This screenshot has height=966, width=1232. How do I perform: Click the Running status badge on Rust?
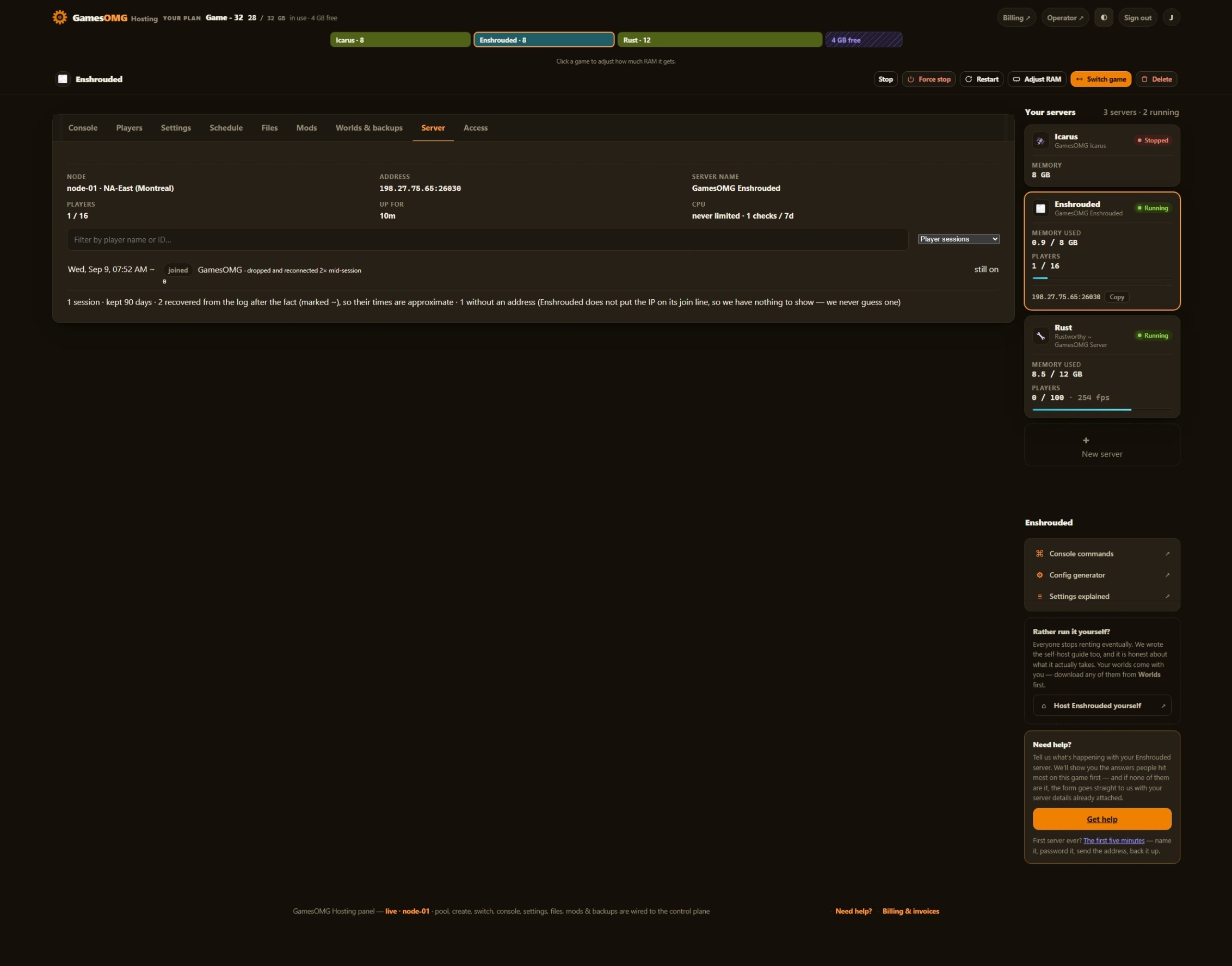click(x=1152, y=336)
